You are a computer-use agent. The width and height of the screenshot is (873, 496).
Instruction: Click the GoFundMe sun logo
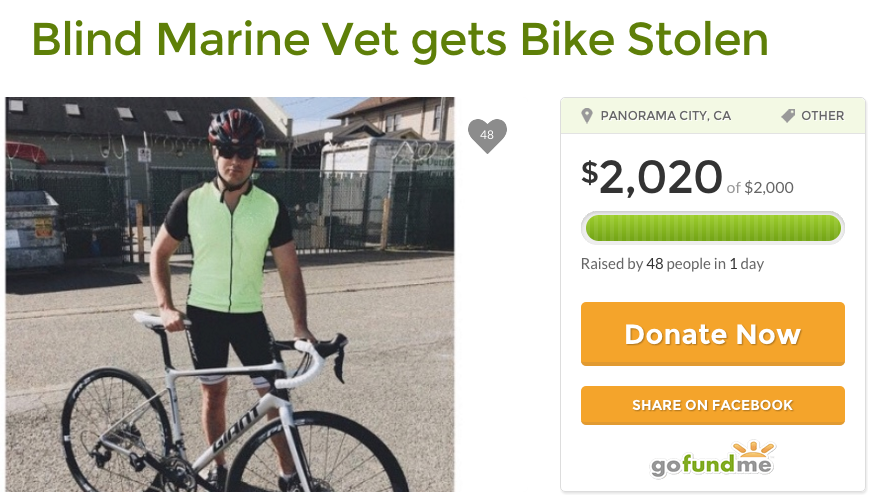click(x=754, y=449)
